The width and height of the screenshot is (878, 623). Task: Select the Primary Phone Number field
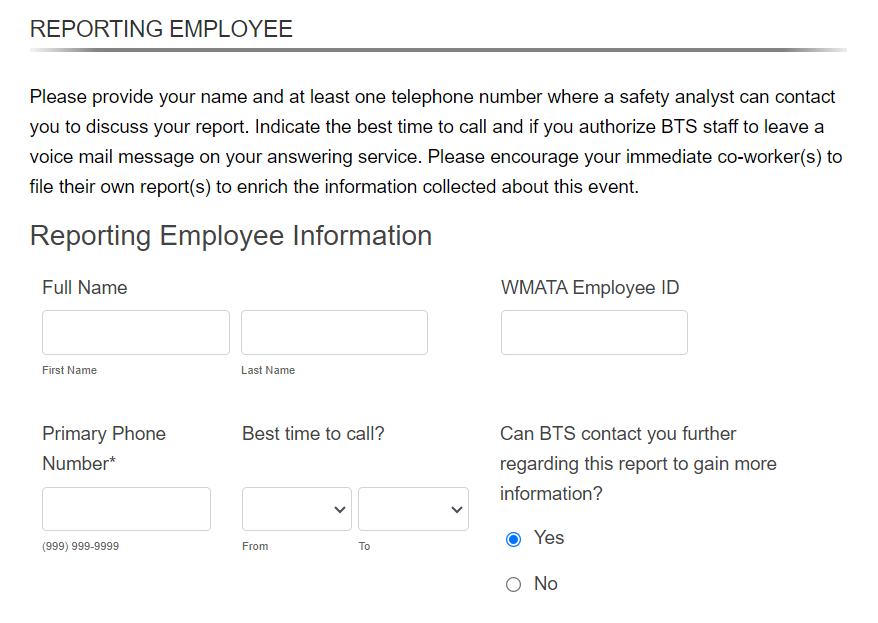pyautogui.click(x=127, y=509)
